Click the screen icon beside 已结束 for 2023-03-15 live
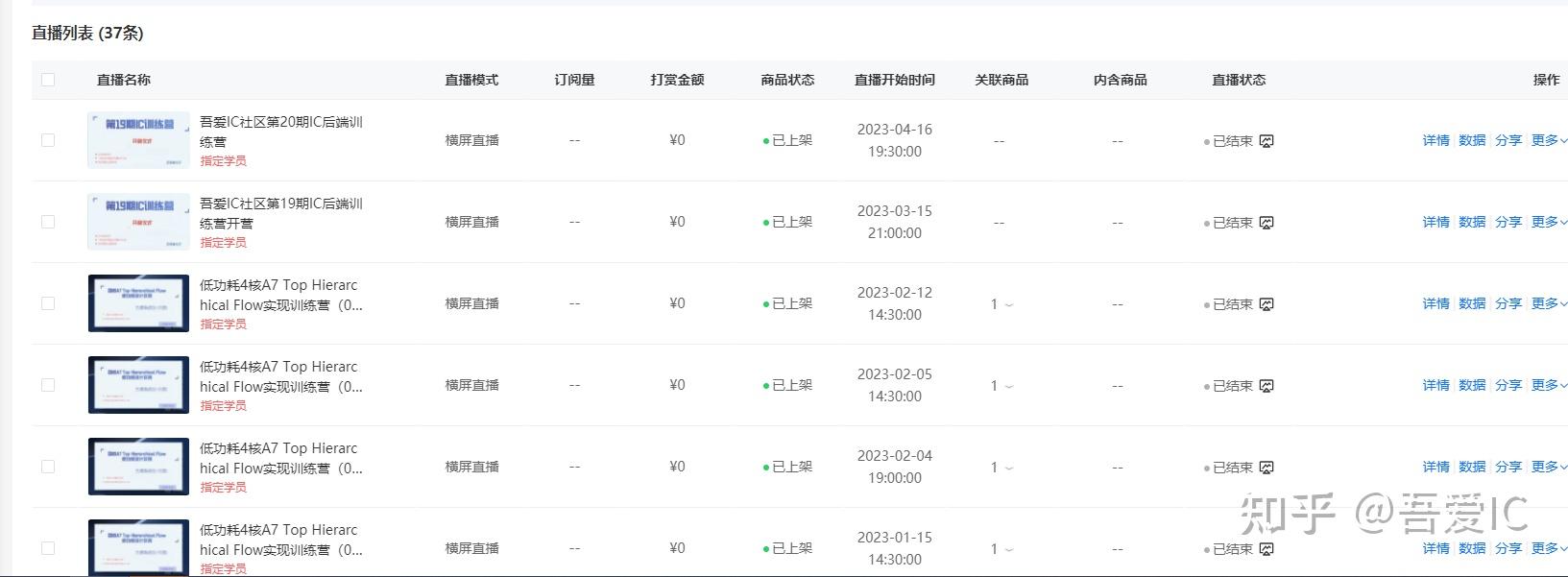 tap(1266, 223)
